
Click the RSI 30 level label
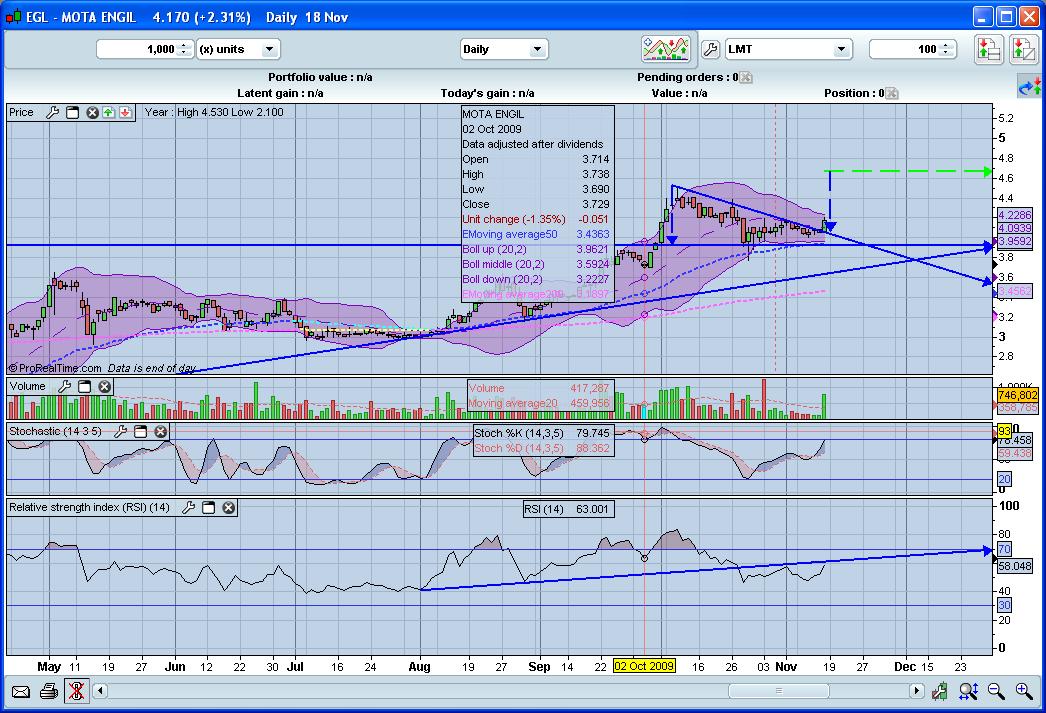point(1004,606)
